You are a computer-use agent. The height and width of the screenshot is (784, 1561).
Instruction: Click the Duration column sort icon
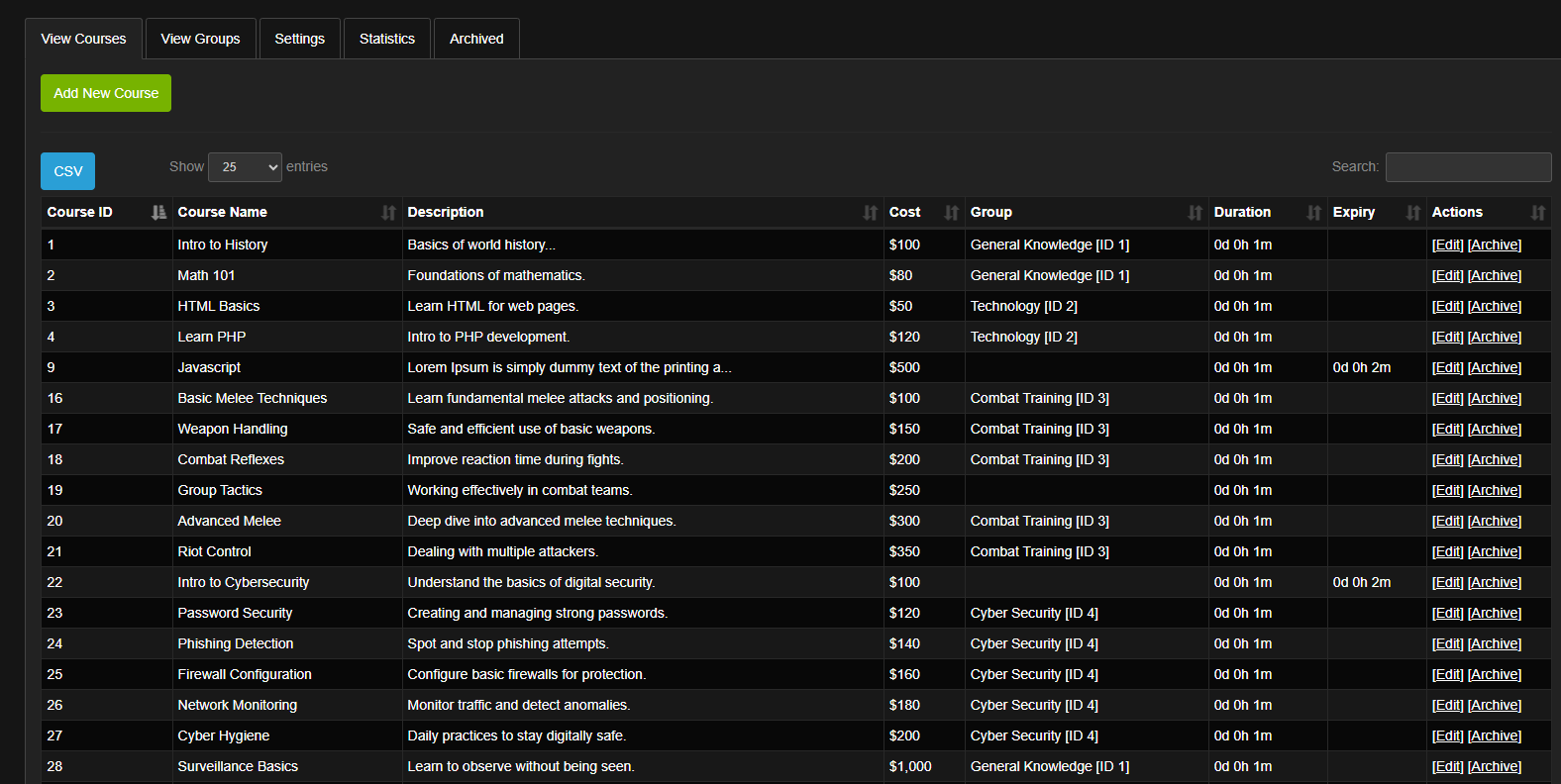[1313, 212]
